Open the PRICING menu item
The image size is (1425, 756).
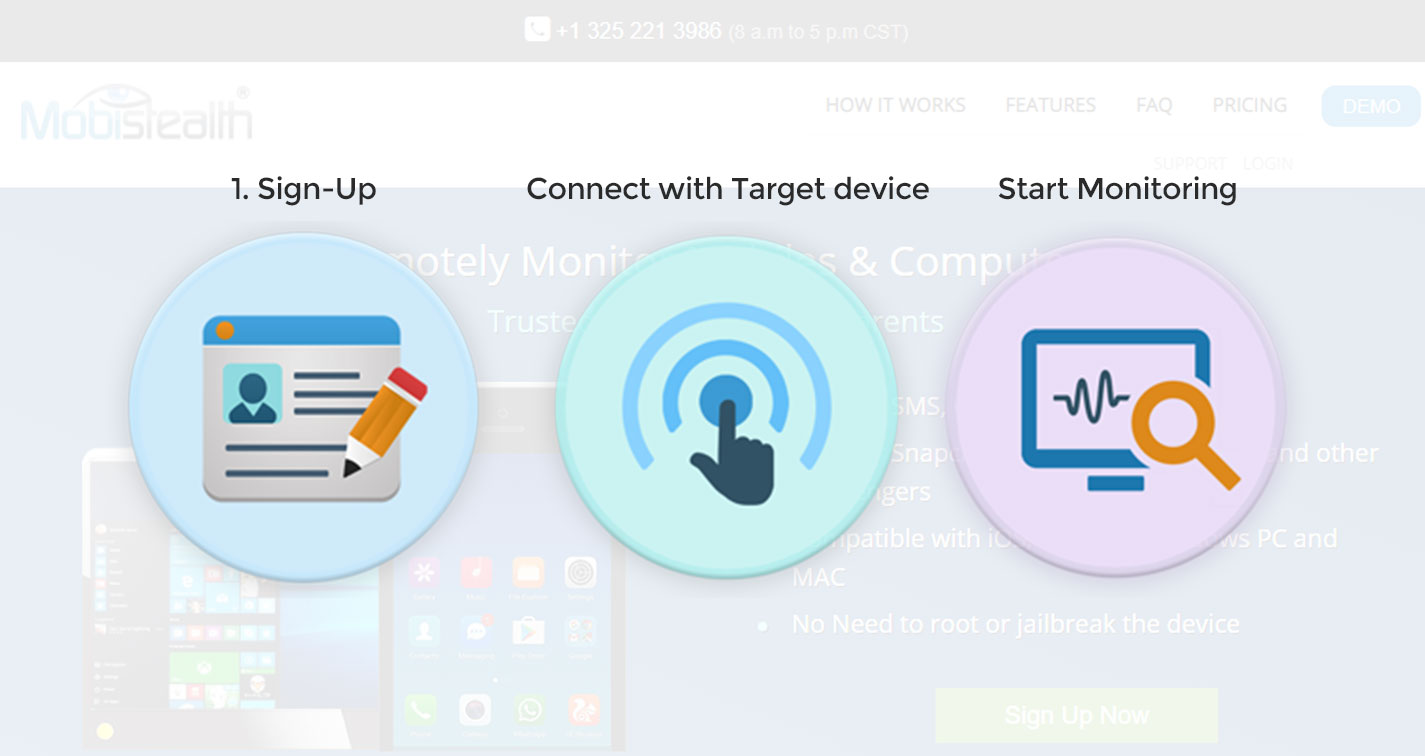1249,105
